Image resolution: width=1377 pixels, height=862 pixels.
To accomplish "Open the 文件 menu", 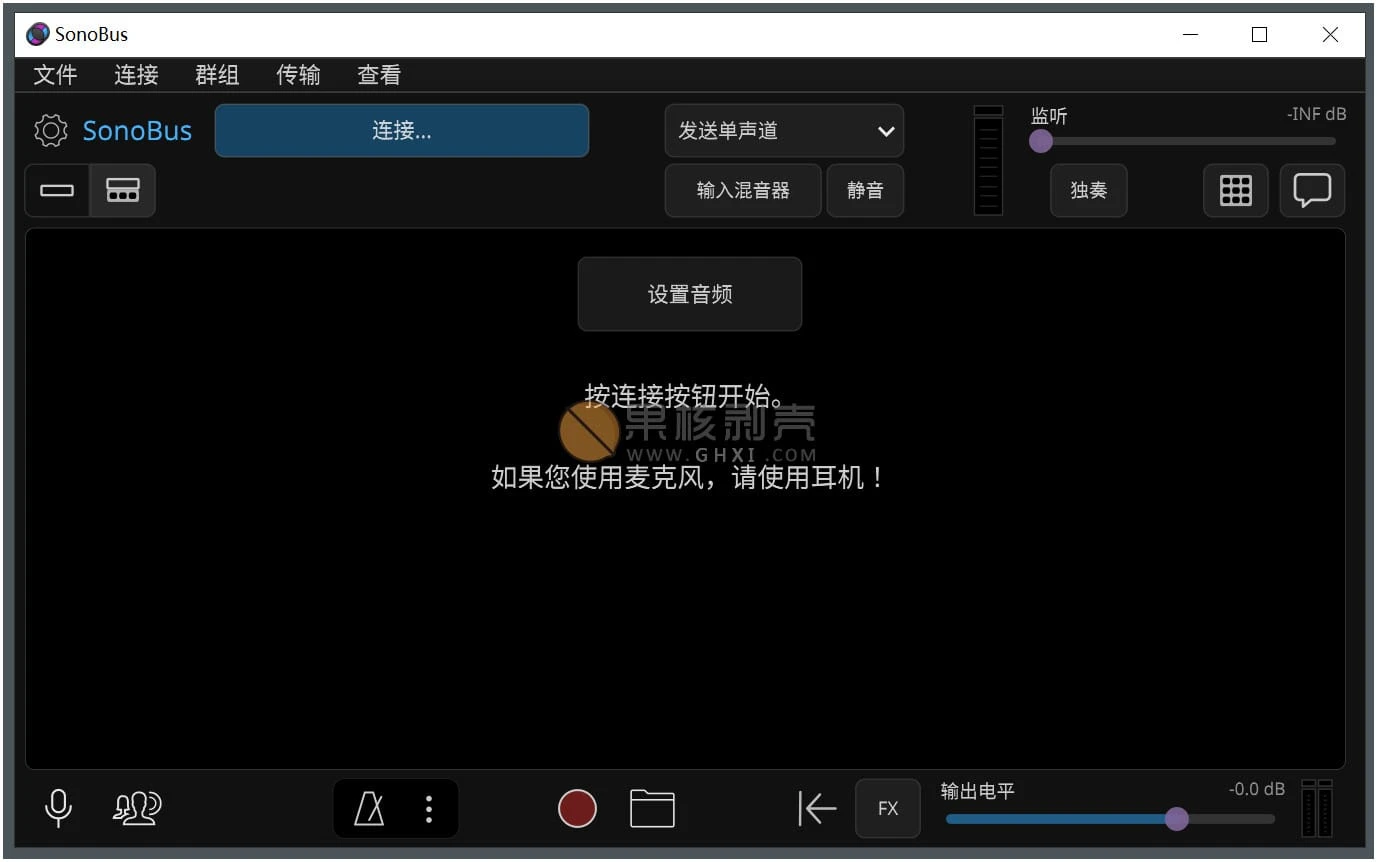I will 56,75.
